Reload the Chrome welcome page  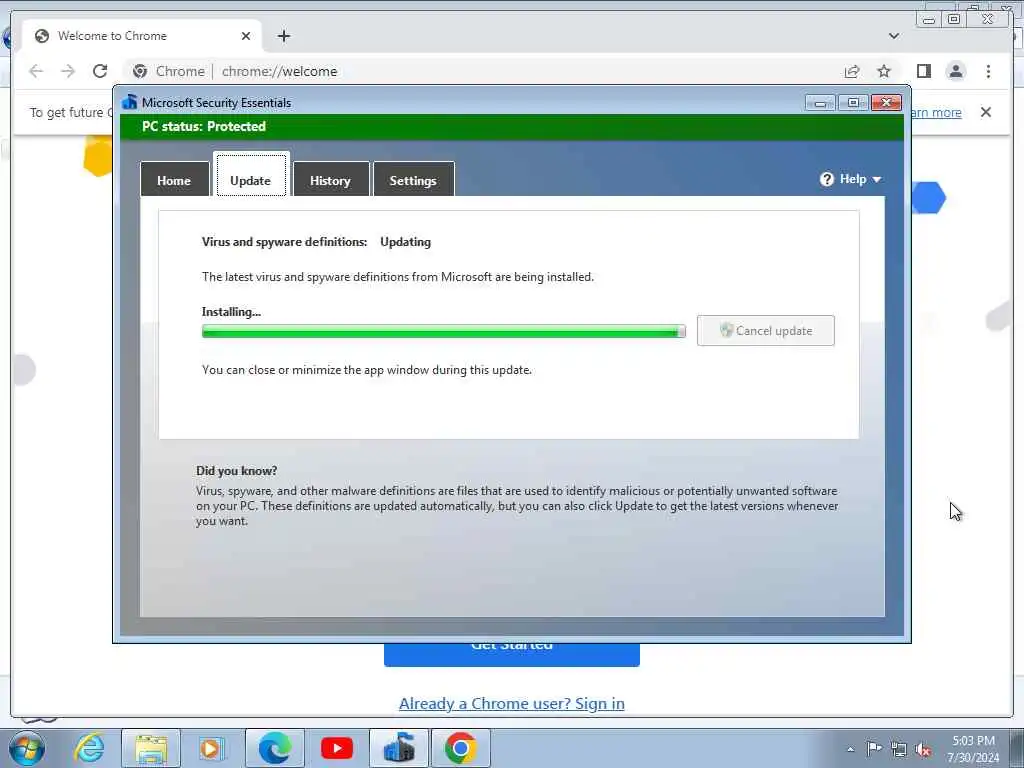(100, 71)
